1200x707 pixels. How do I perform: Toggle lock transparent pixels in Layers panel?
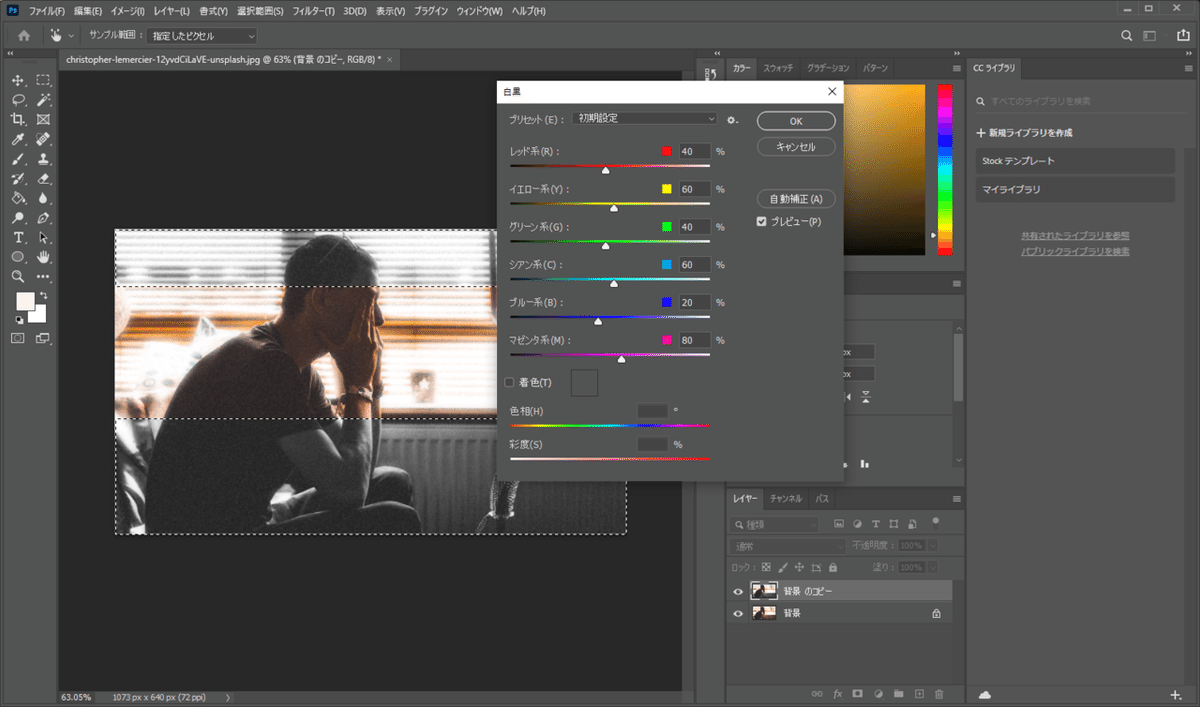click(x=765, y=567)
